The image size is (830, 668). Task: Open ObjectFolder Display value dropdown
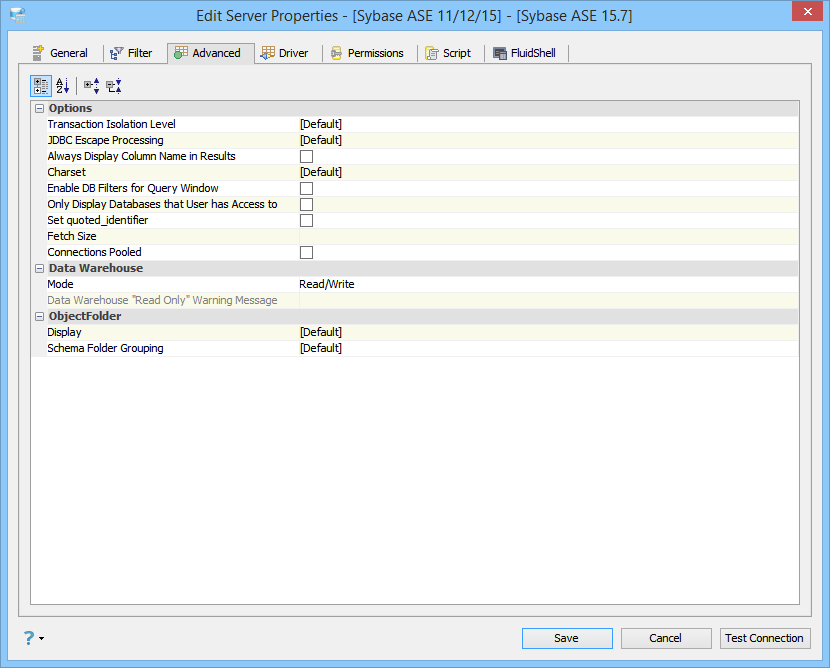(x=548, y=332)
